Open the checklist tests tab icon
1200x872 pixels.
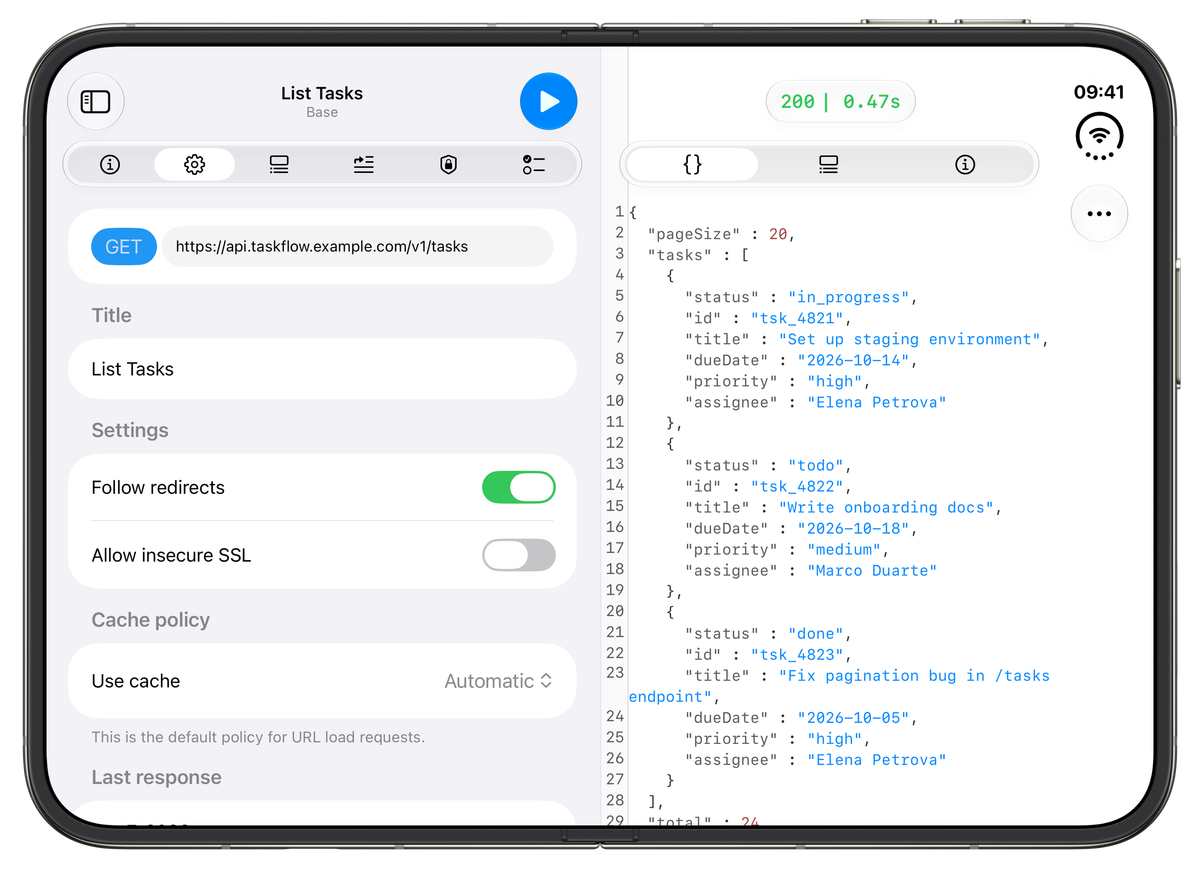coord(534,165)
